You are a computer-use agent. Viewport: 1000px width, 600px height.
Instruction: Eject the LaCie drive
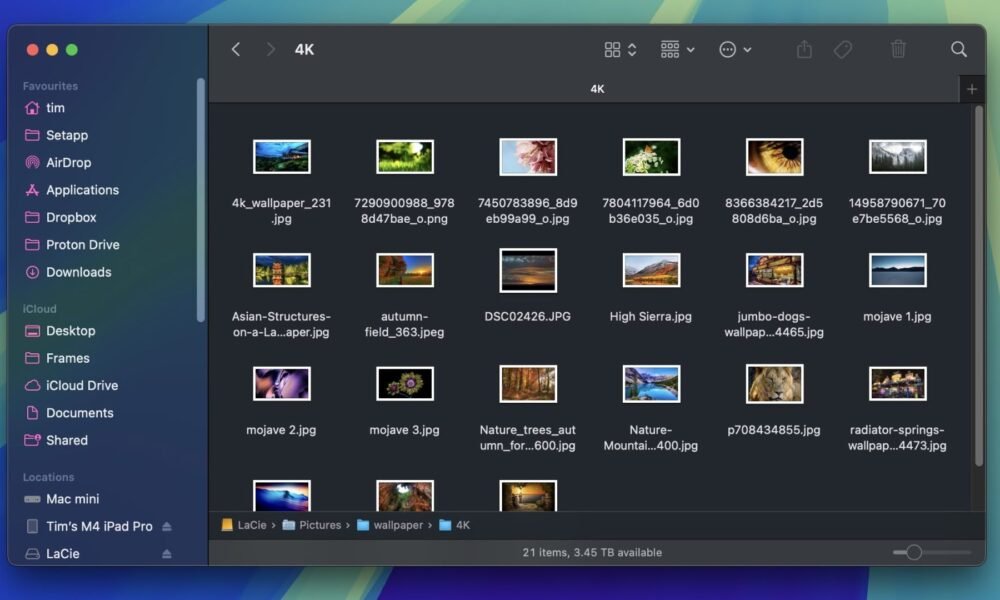(167, 554)
